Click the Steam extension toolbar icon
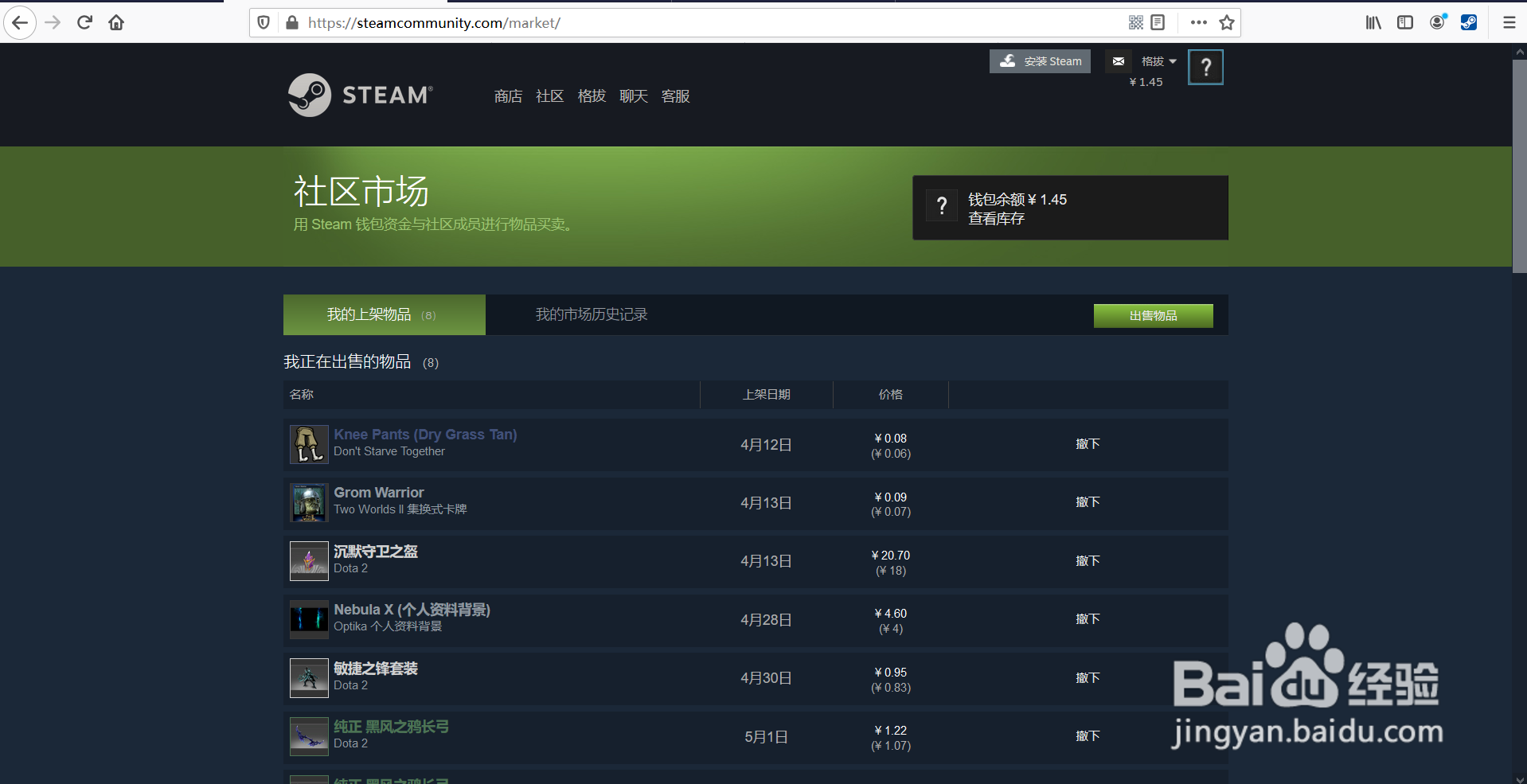This screenshot has height=784, width=1527. [1469, 22]
